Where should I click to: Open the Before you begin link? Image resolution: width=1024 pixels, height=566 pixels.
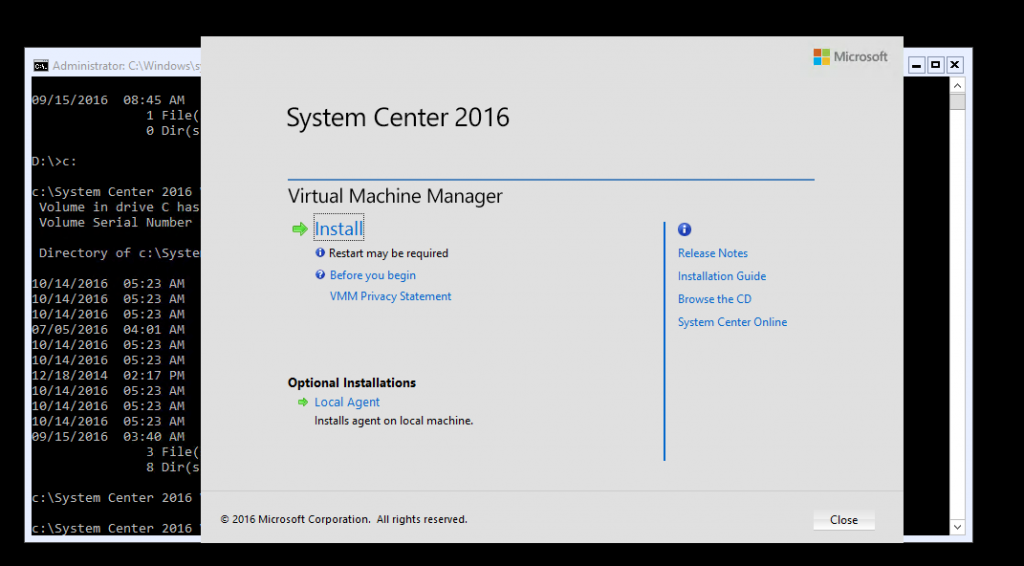372,275
